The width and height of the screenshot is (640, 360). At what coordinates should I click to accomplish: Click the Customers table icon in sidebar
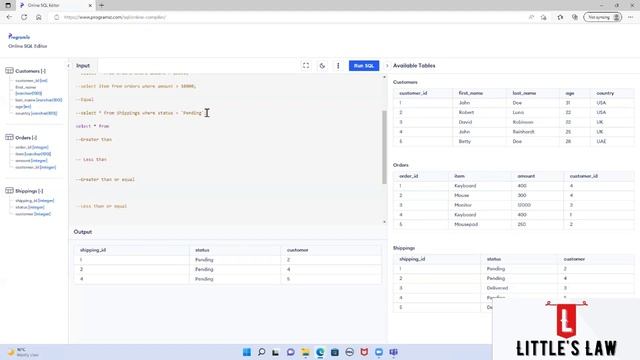pyautogui.click(x=9, y=71)
